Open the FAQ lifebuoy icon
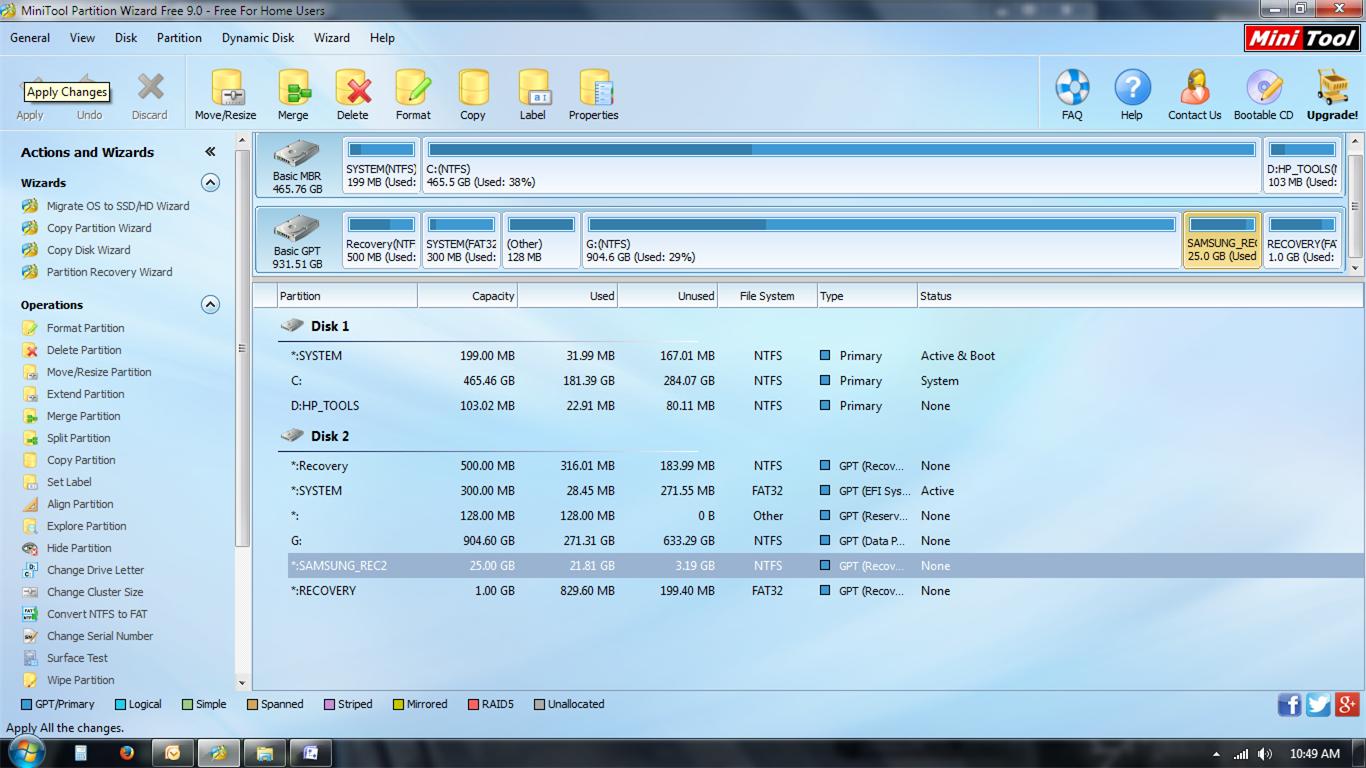The image size is (1366, 768). [x=1072, y=95]
